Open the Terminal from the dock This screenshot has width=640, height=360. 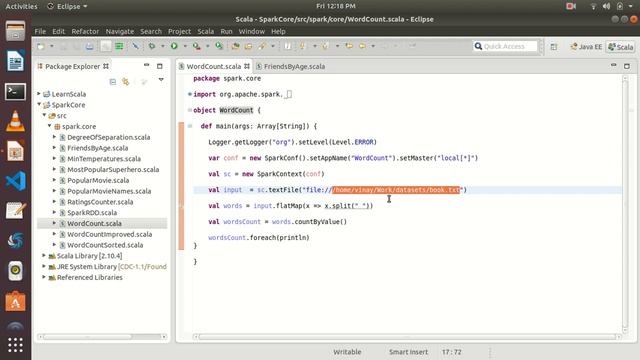(x=16, y=92)
